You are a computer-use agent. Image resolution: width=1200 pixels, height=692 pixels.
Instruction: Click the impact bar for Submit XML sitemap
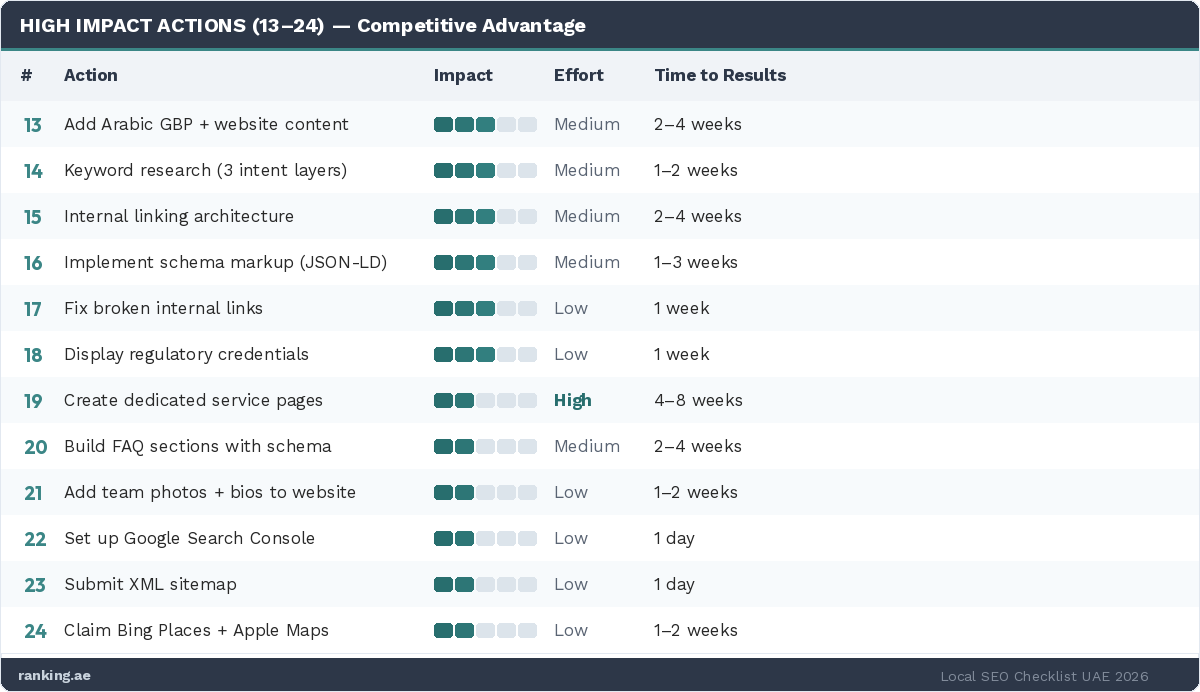(x=485, y=585)
